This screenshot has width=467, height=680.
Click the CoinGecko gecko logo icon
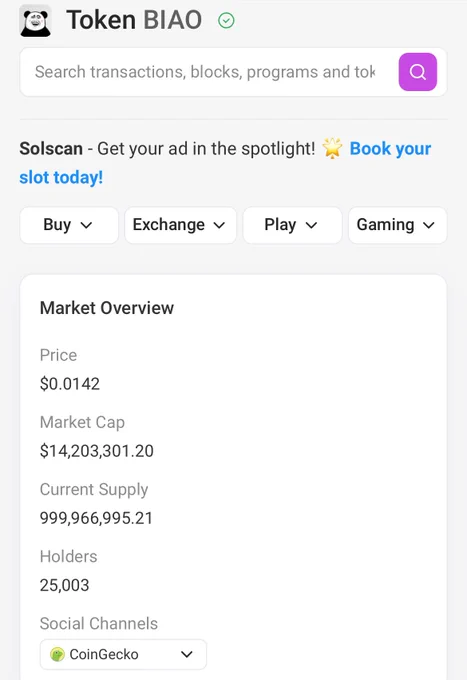(x=57, y=654)
